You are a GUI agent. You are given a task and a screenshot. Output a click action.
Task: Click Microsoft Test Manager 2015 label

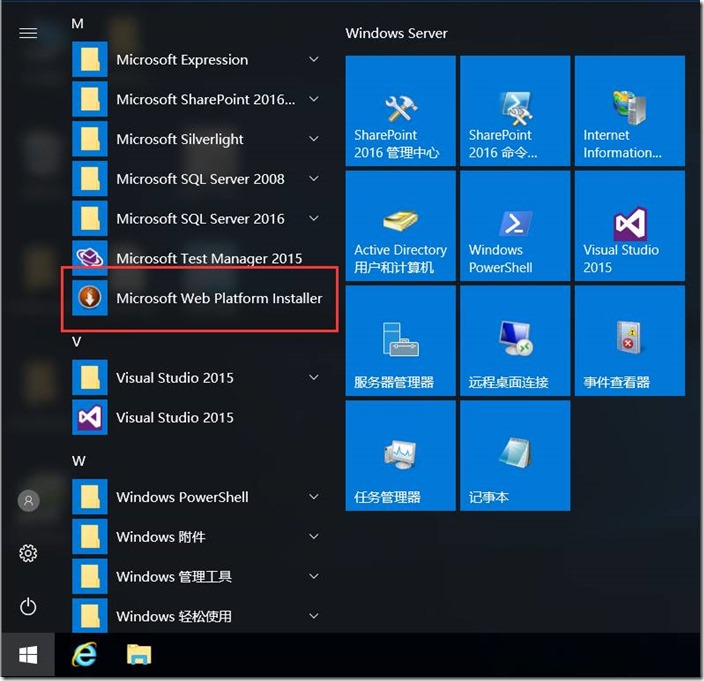point(209,259)
